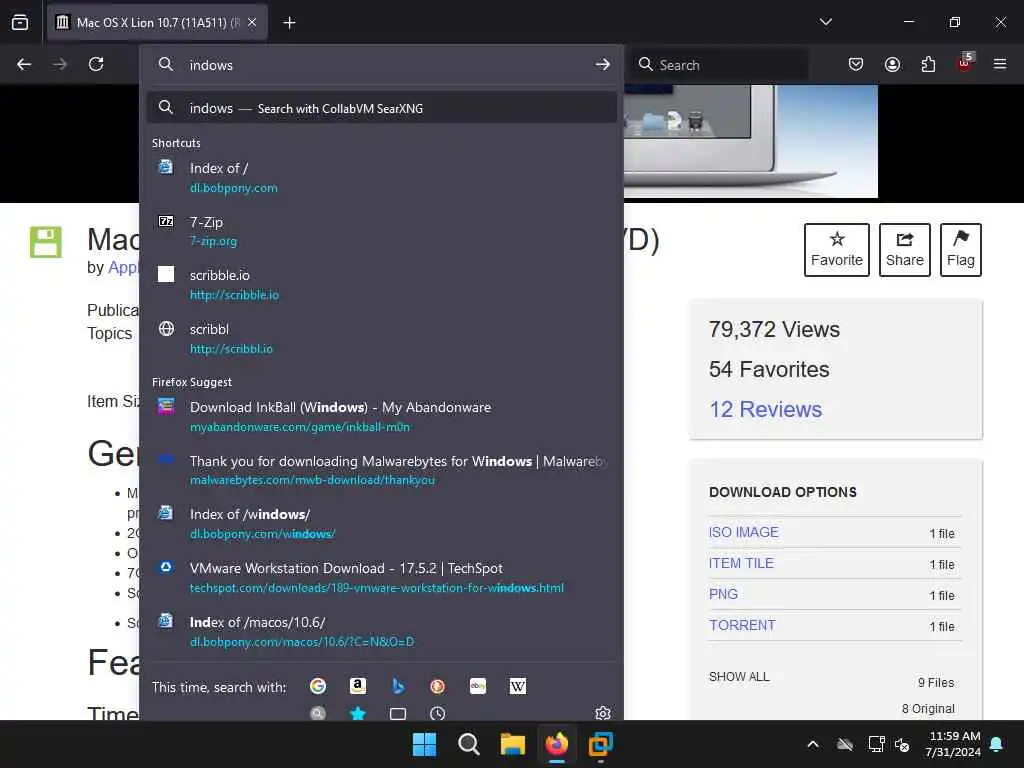The image size is (1024, 768).
Task: Choose Search with CollabVM SearXNG suggestion
Action: click(382, 108)
